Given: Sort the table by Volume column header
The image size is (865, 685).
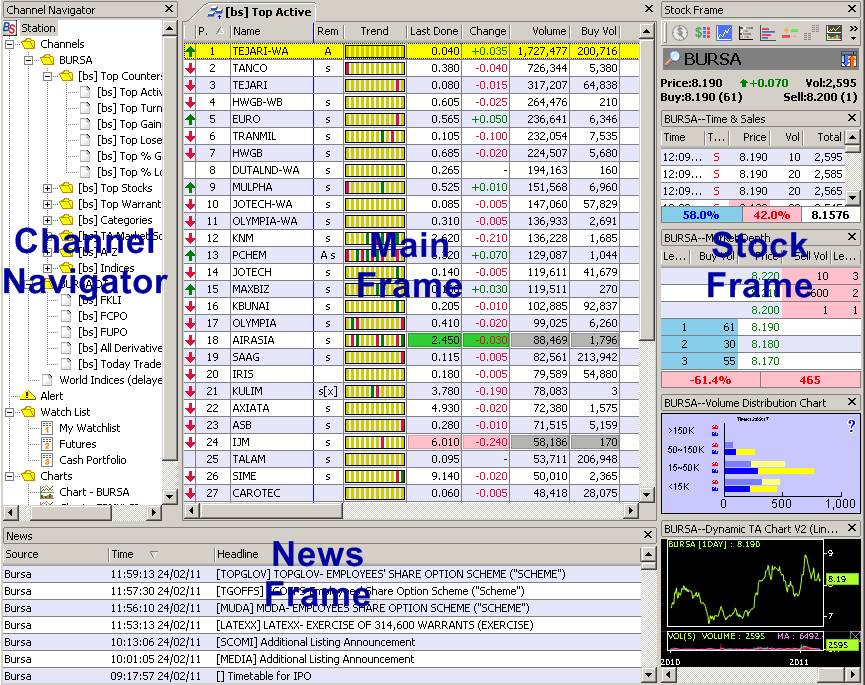Looking at the screenshot, I should coord(539,31).
